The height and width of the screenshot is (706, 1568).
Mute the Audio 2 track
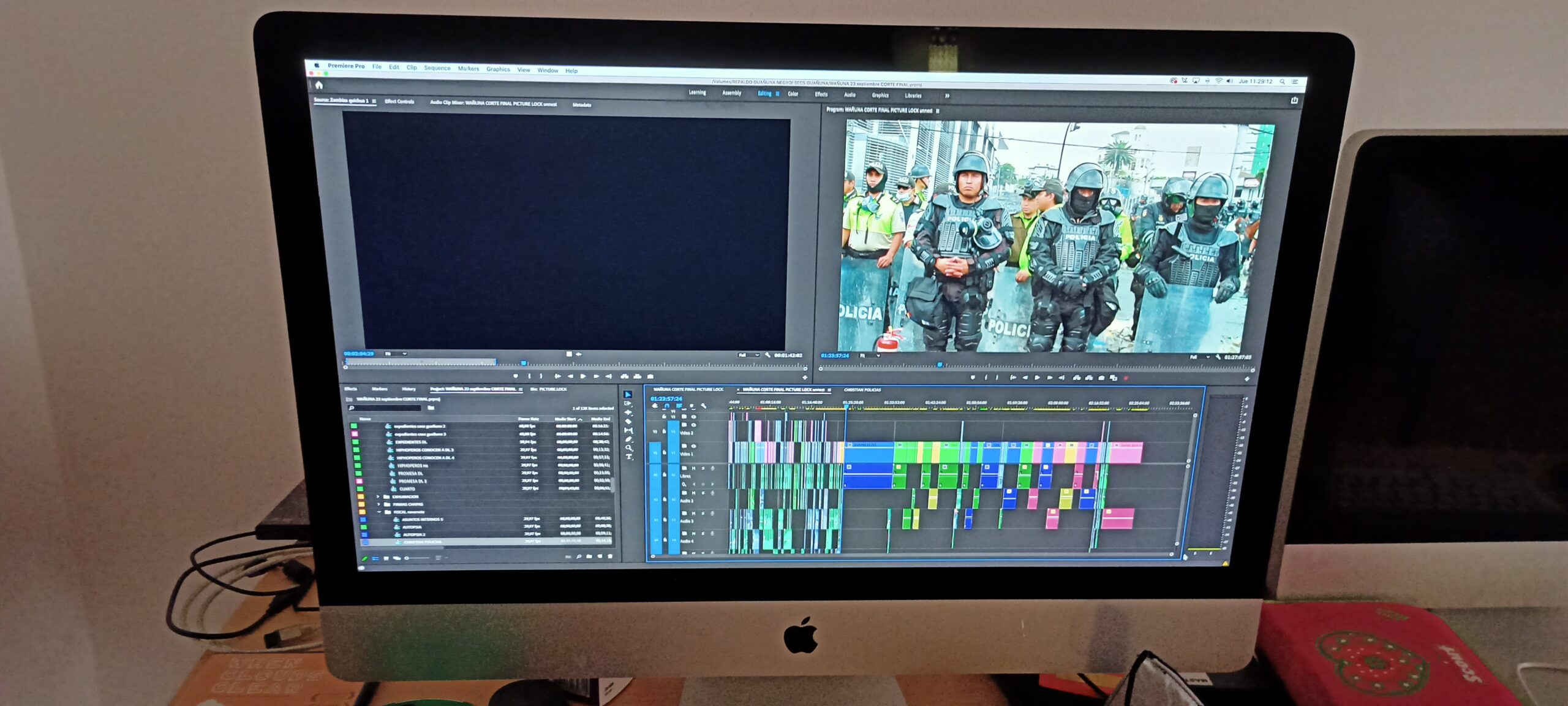(693, 493)
